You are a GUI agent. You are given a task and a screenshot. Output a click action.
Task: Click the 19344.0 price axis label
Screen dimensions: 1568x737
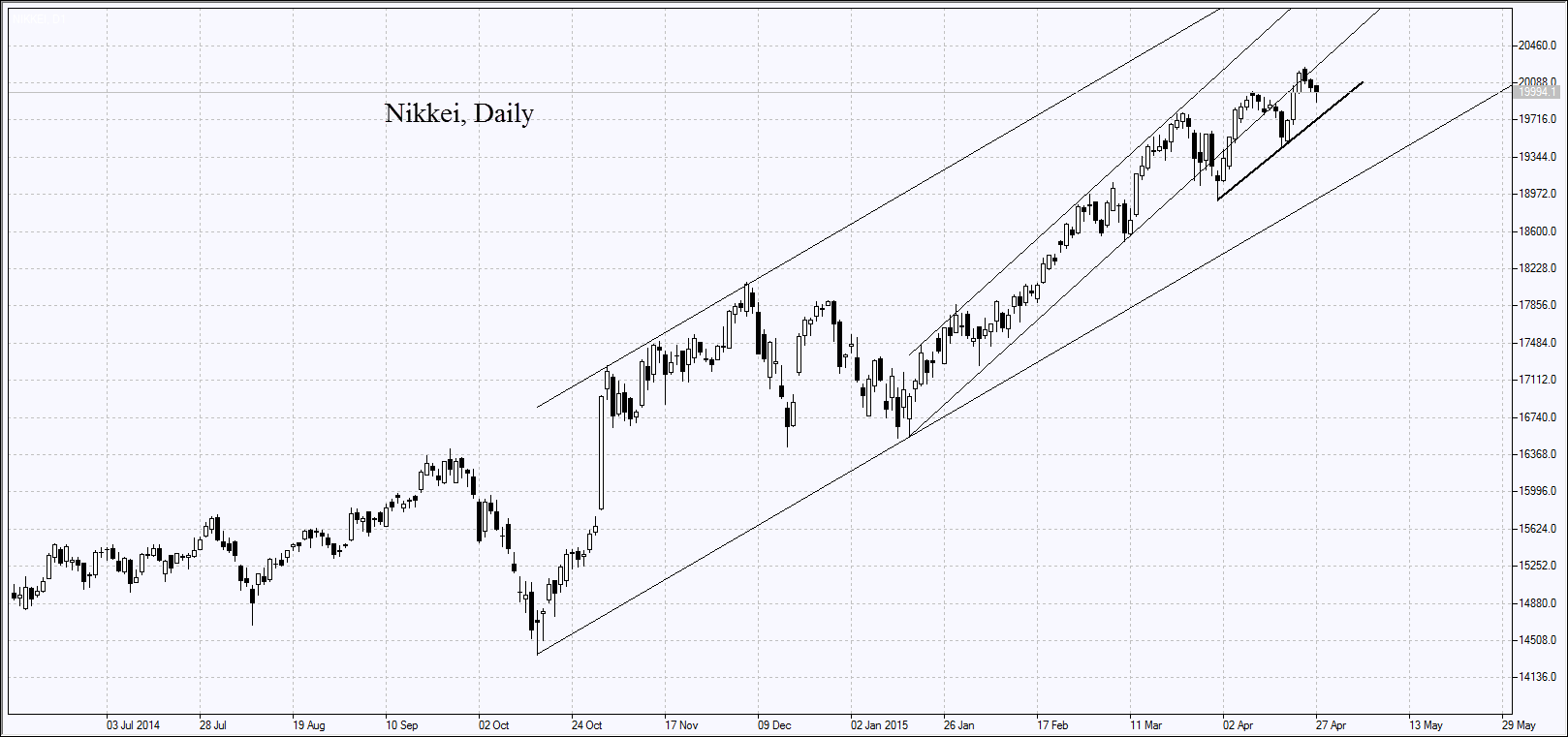coord(1538,157)
